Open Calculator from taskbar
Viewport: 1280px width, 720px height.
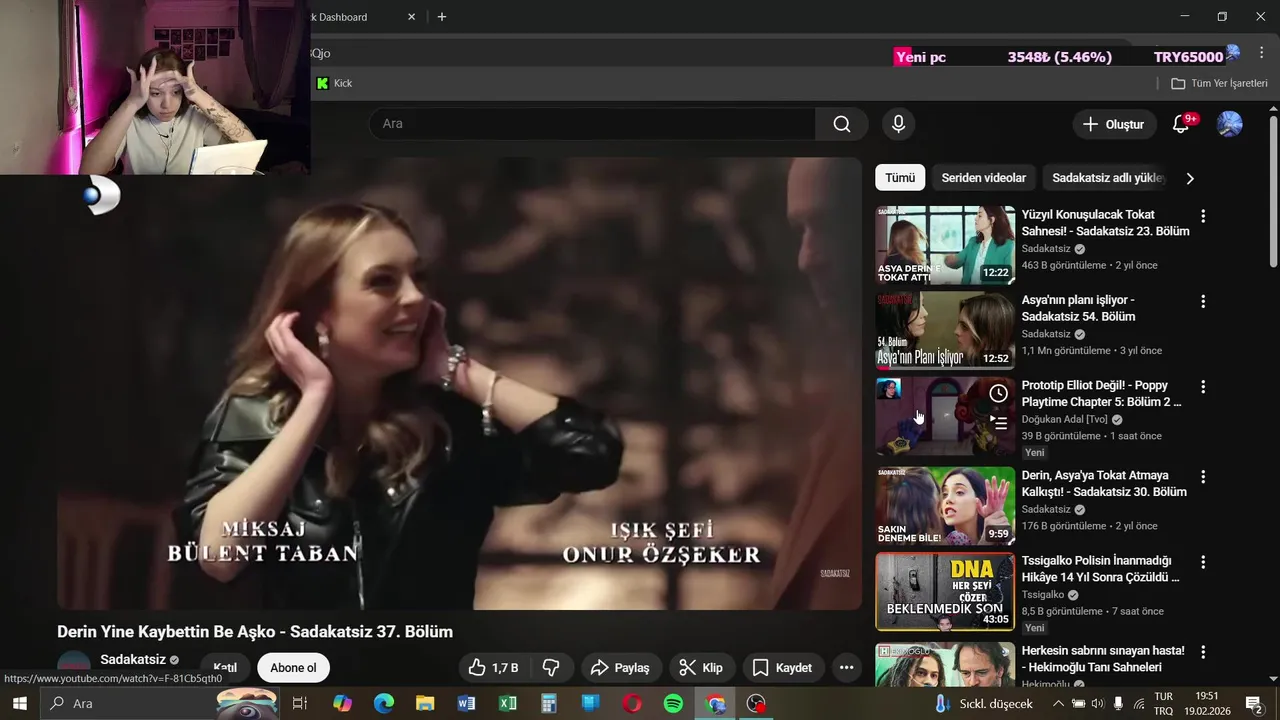[x=549, y=704]
